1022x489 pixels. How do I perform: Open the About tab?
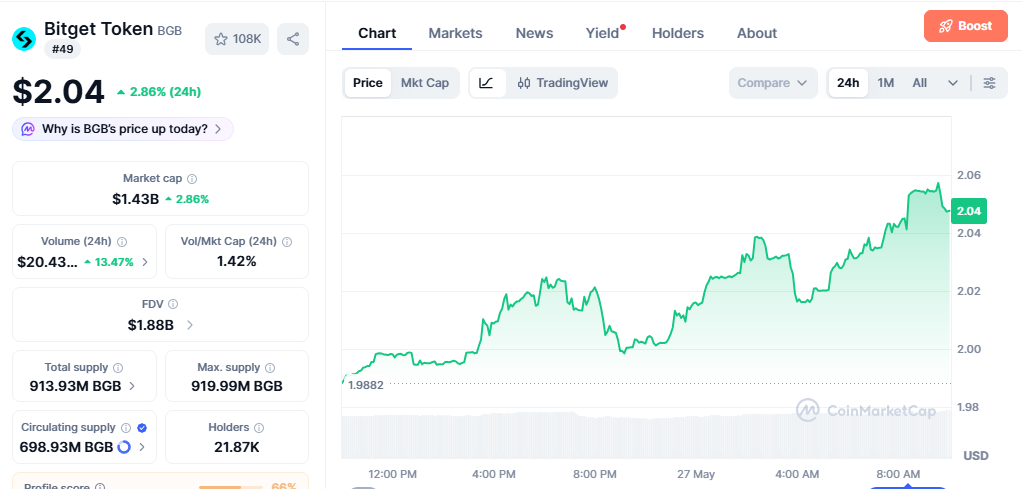coord(757,33)
